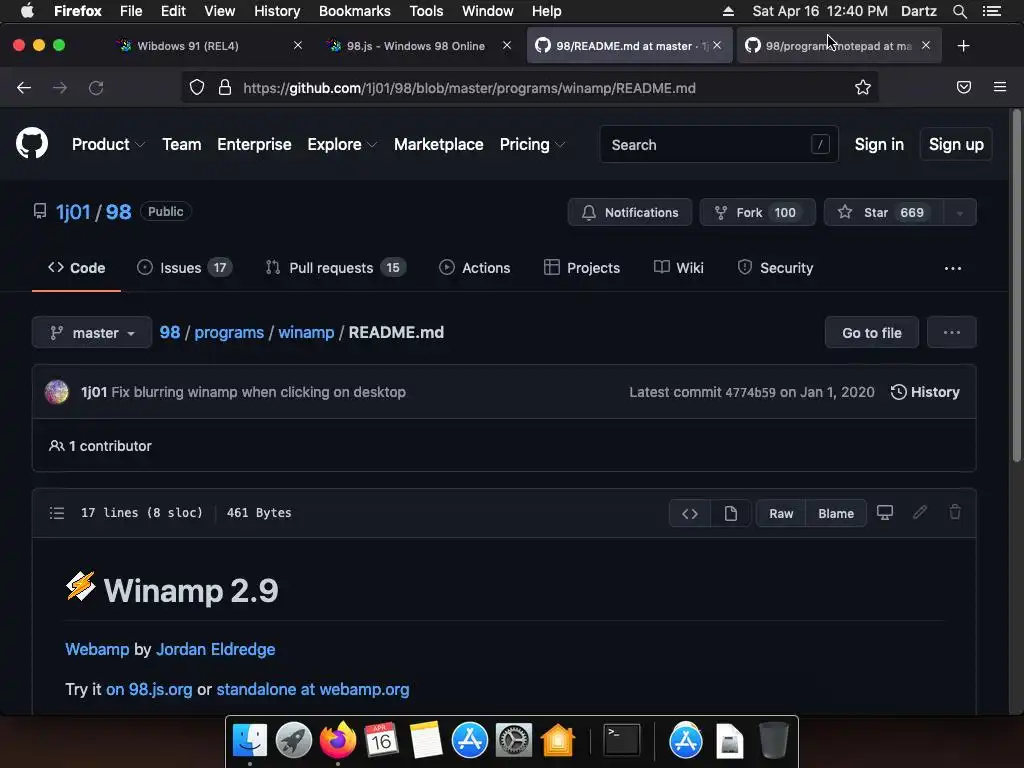1024x768 pixels.
Task: Close the 98/programs notepad browser tab
Action: (925, 46)
